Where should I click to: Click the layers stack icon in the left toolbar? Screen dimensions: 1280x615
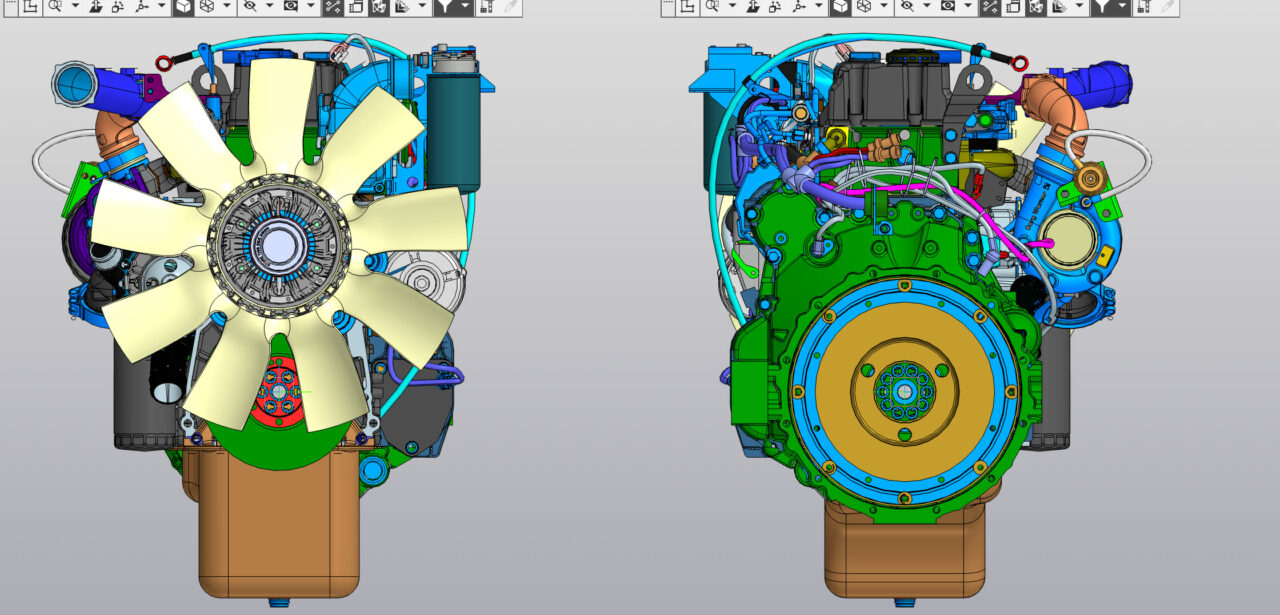401,6
